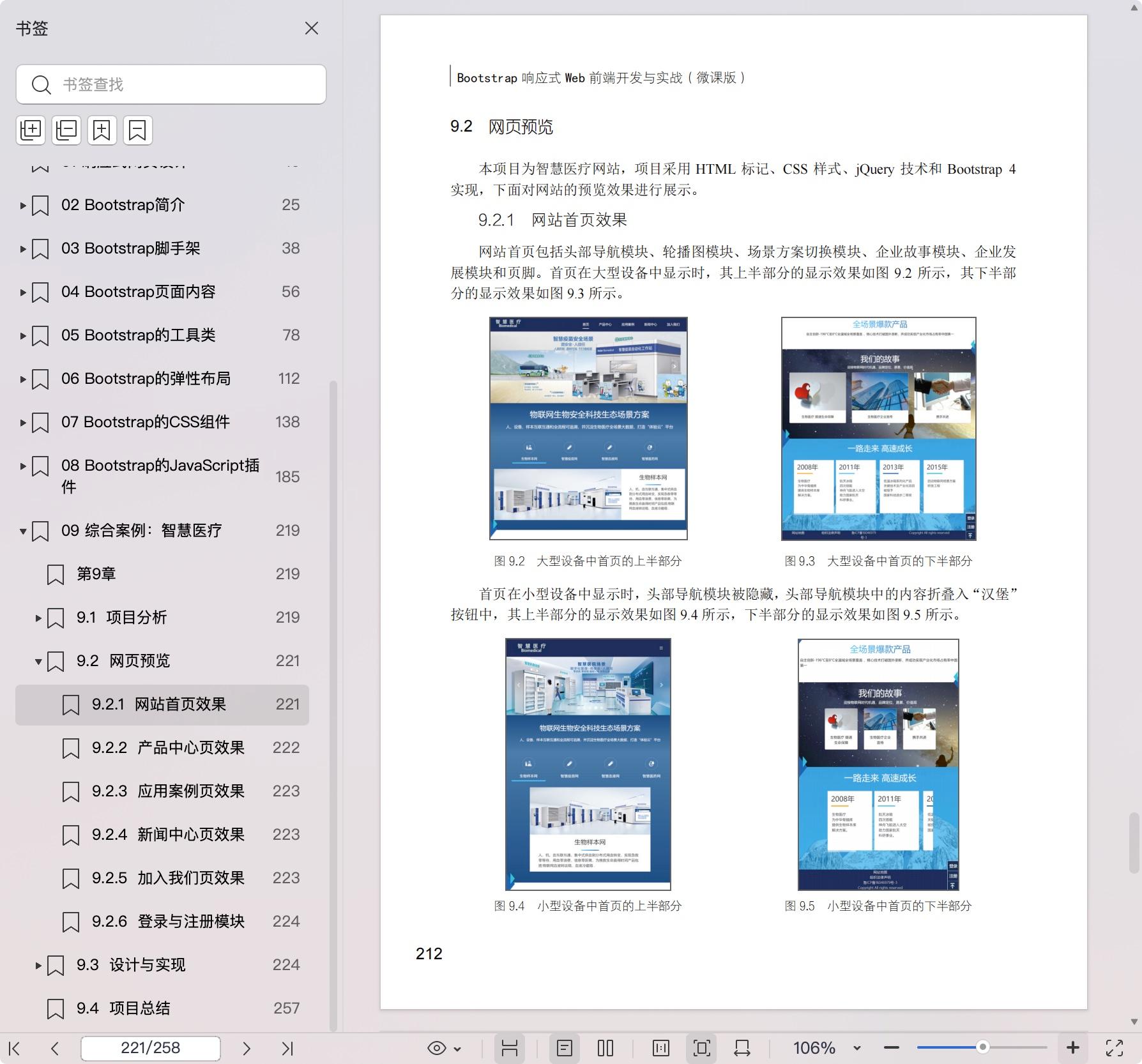
Task: Expand 02 Bootstrap简介 chapter
Action: click(x=23, y=206)
